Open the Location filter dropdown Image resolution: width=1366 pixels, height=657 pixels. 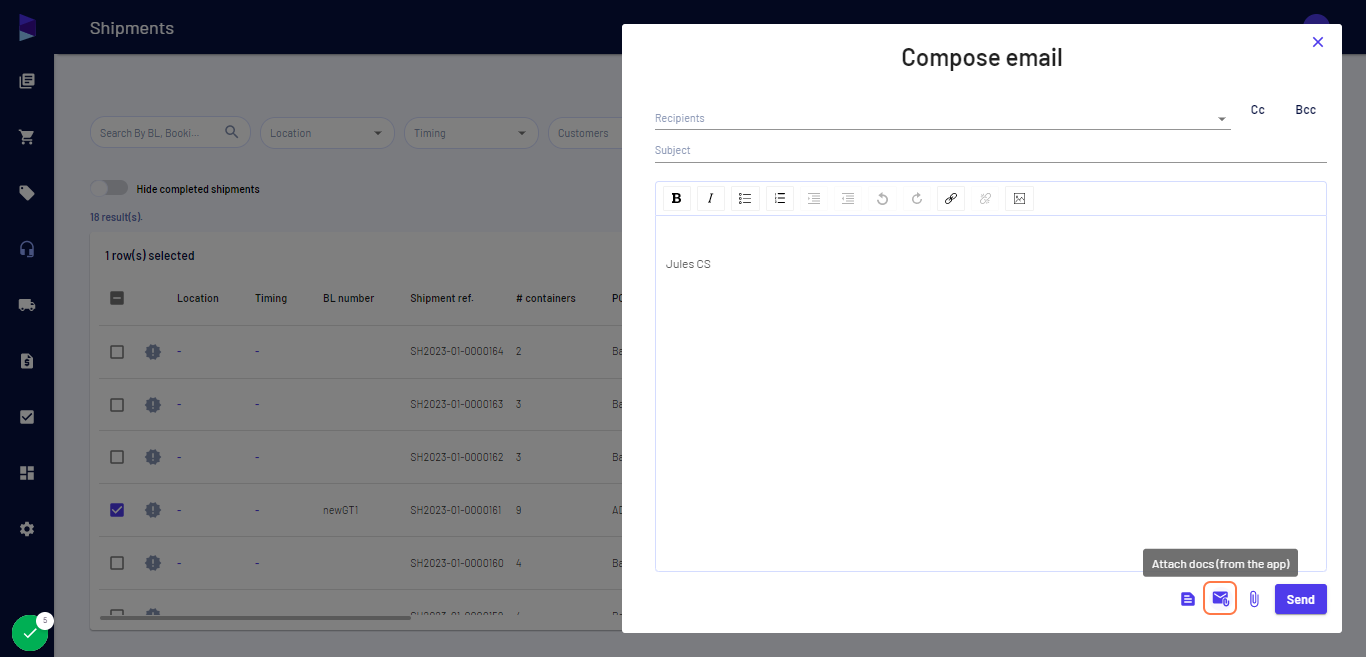point(327,133)
